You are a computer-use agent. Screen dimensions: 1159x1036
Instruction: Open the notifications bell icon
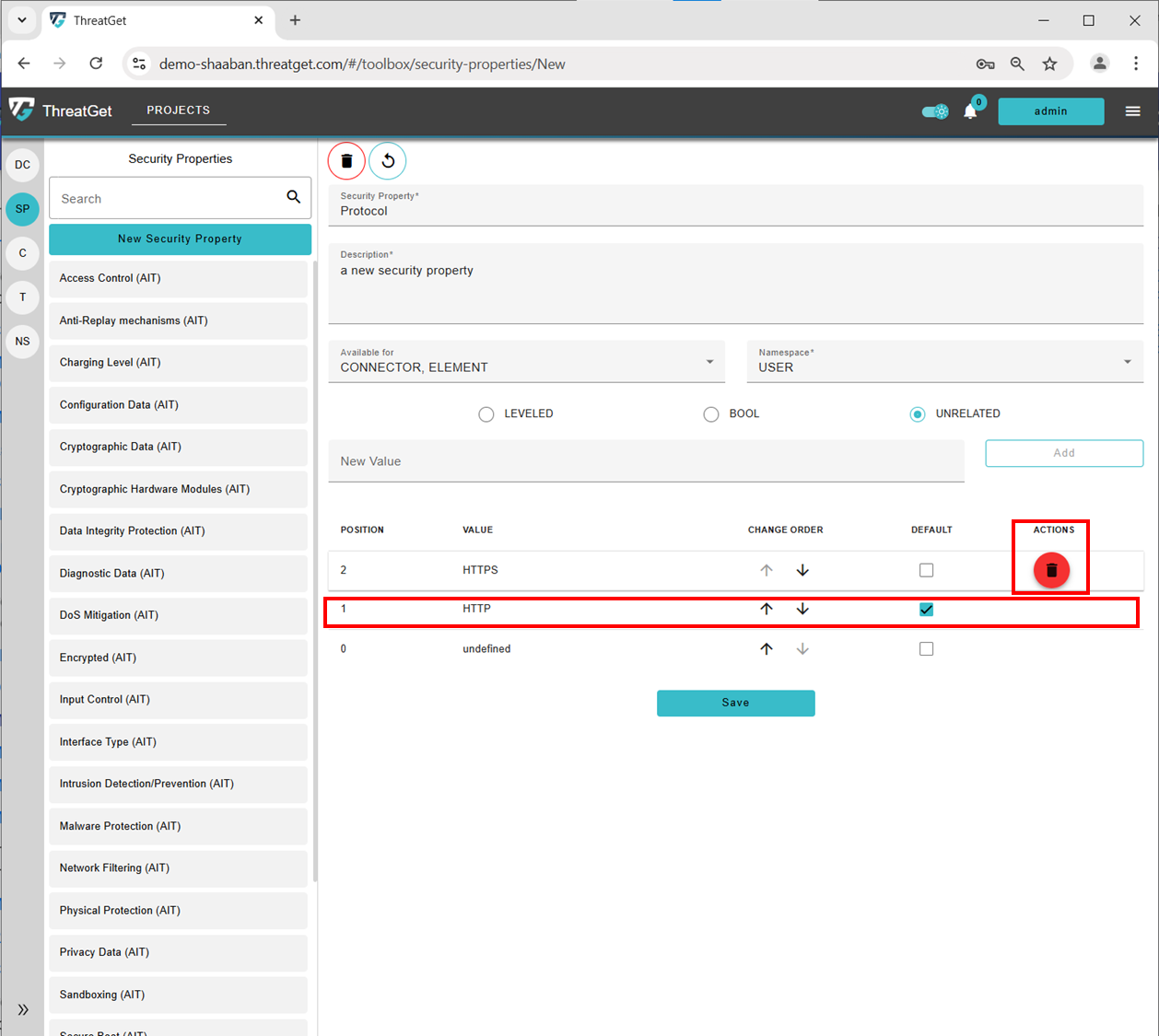(970, 111)
